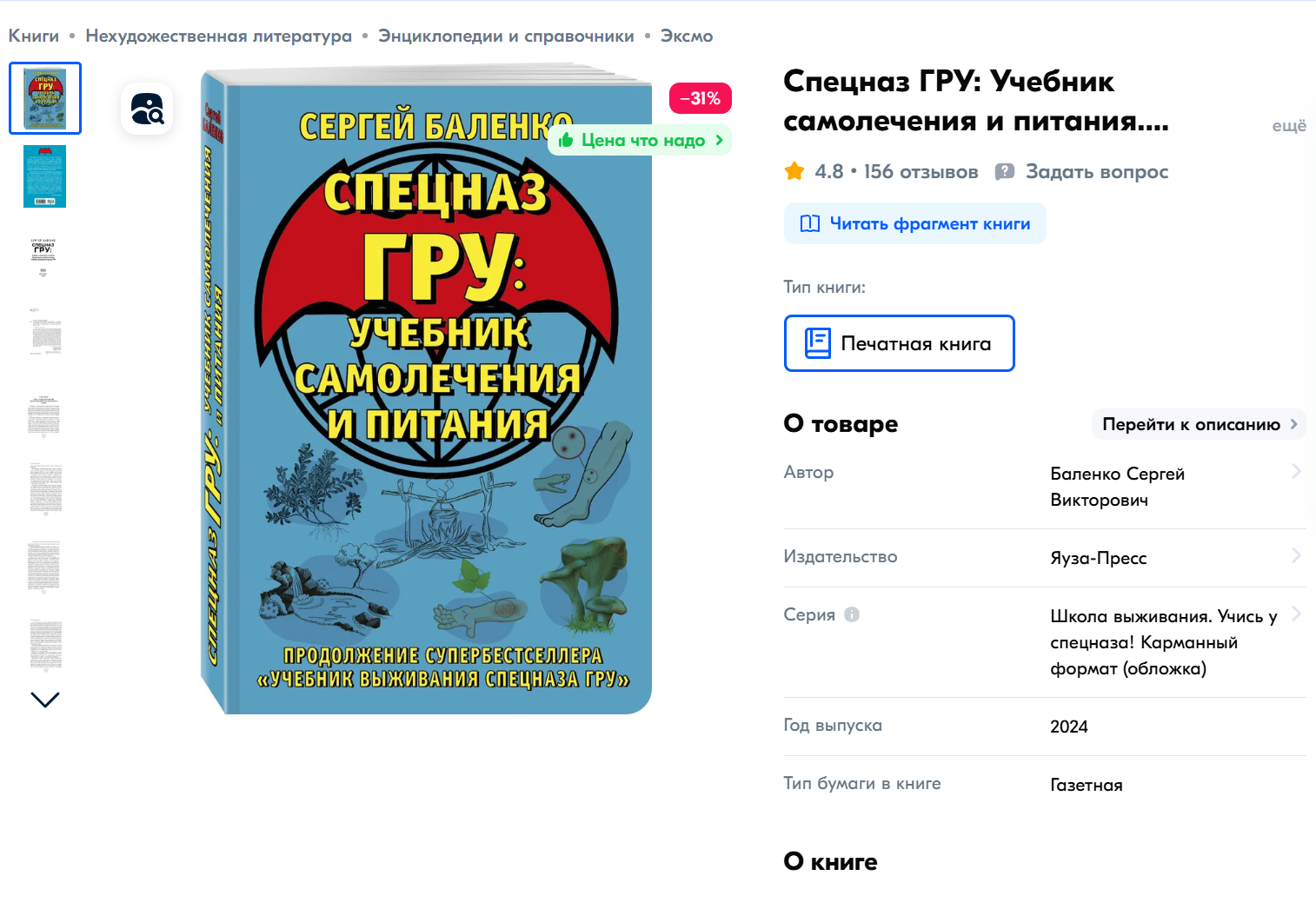Go to Нехудожественная литература breadcrumb
1316x909 pixels.
[x=219, y=36]
